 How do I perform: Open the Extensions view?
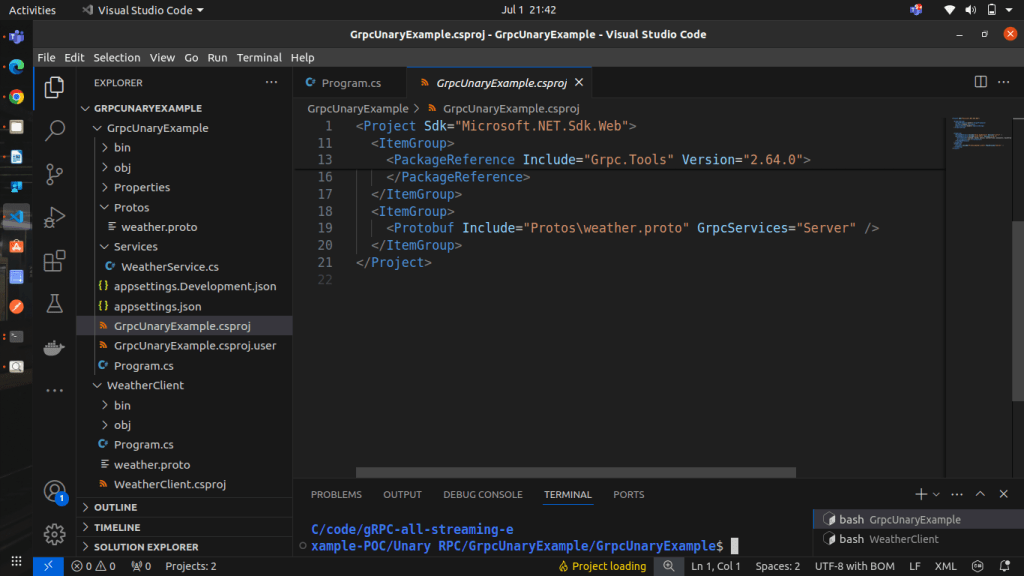pos(55,261)
